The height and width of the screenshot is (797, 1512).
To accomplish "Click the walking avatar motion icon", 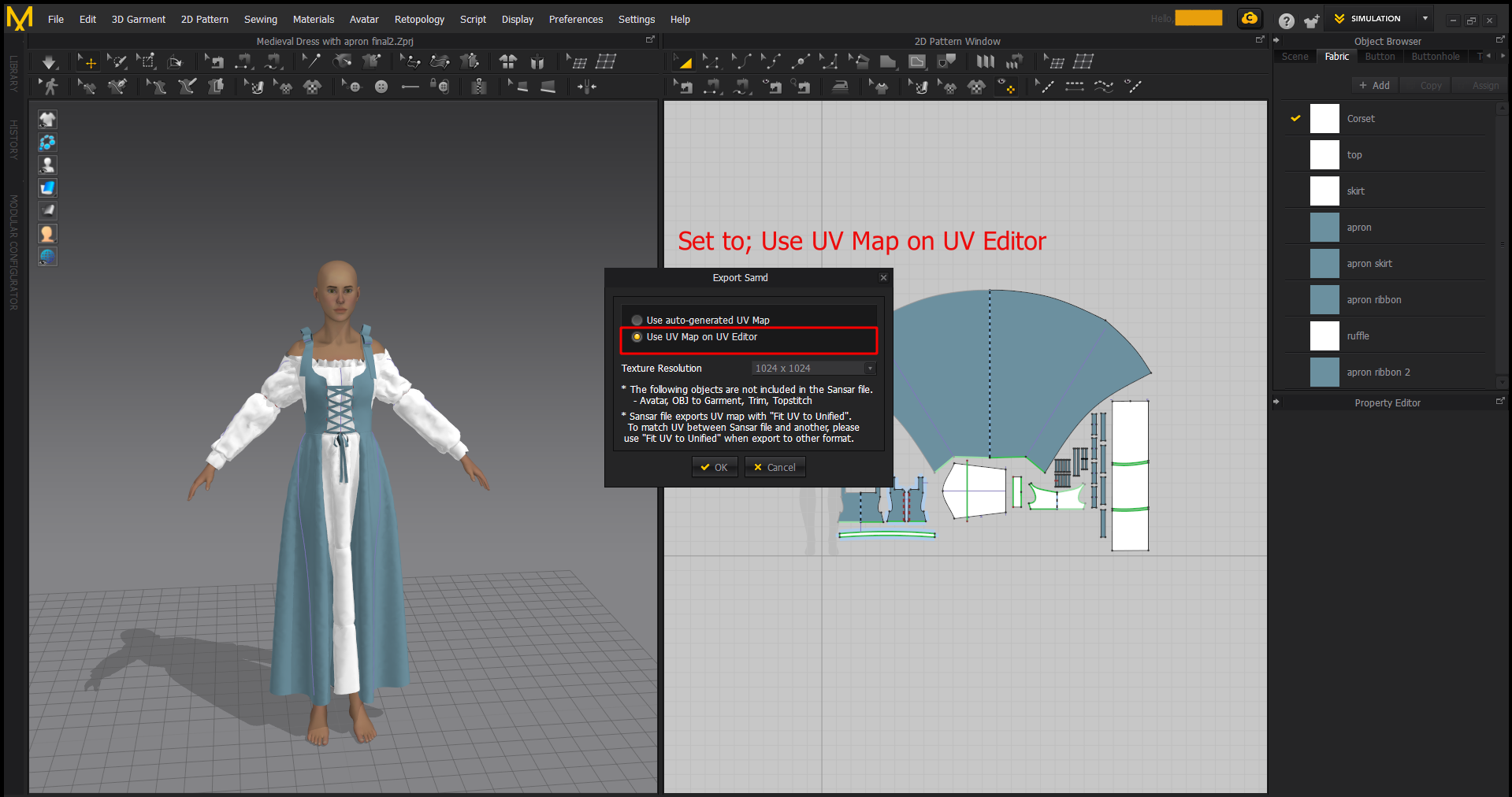I will [x=50, y=87].
